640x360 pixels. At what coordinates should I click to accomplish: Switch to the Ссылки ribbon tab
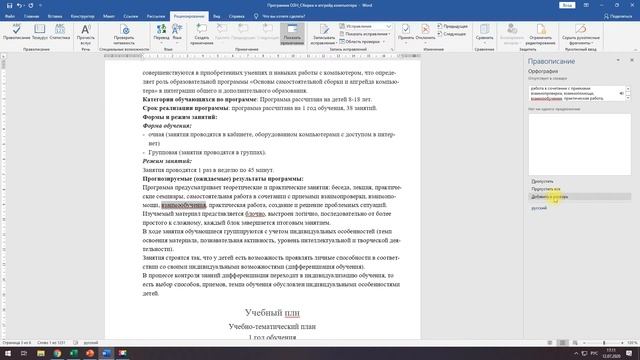pyautogui.click(x=131, y=16)
